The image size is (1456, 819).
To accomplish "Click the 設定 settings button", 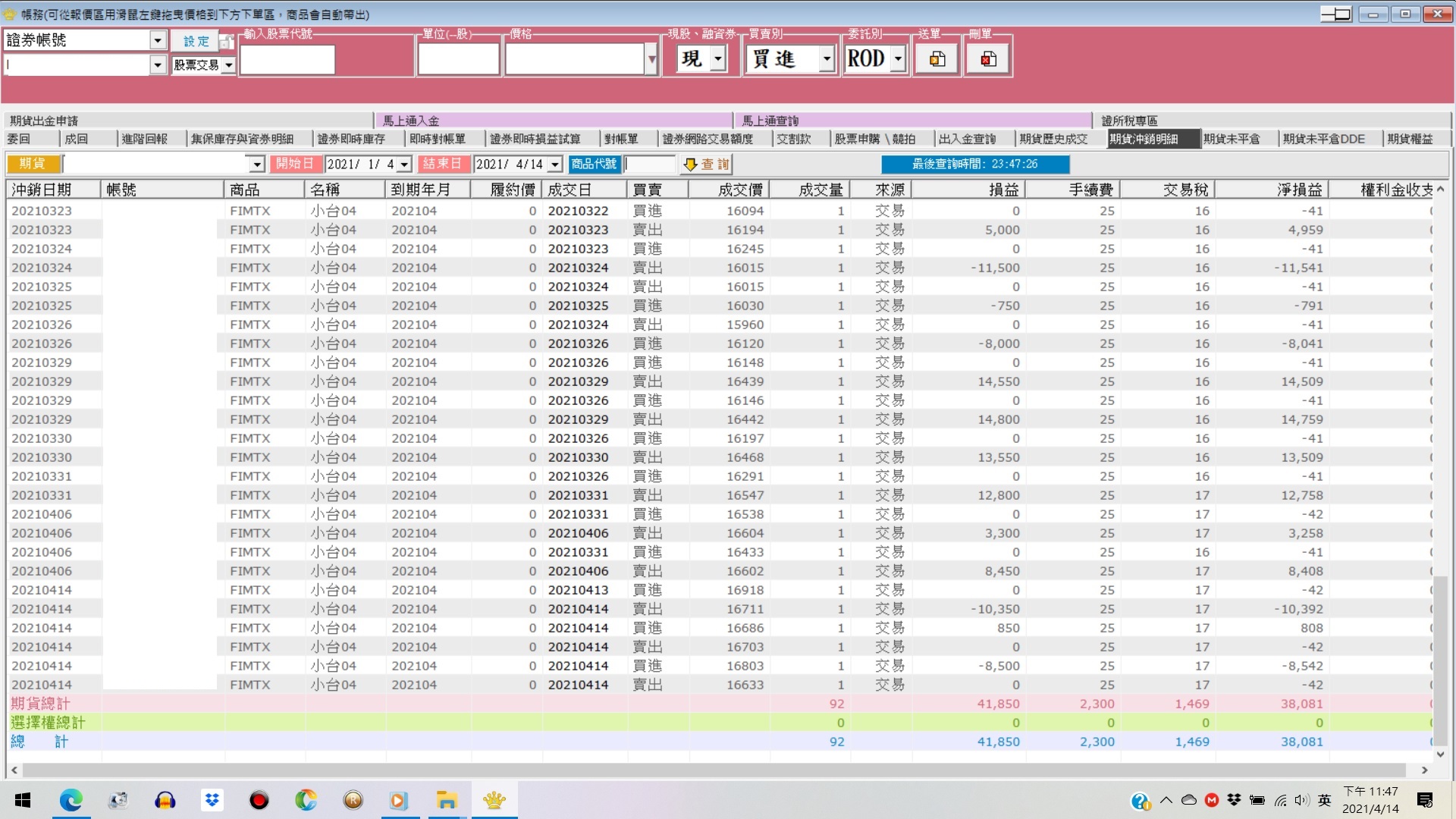I will pos(196,41).
